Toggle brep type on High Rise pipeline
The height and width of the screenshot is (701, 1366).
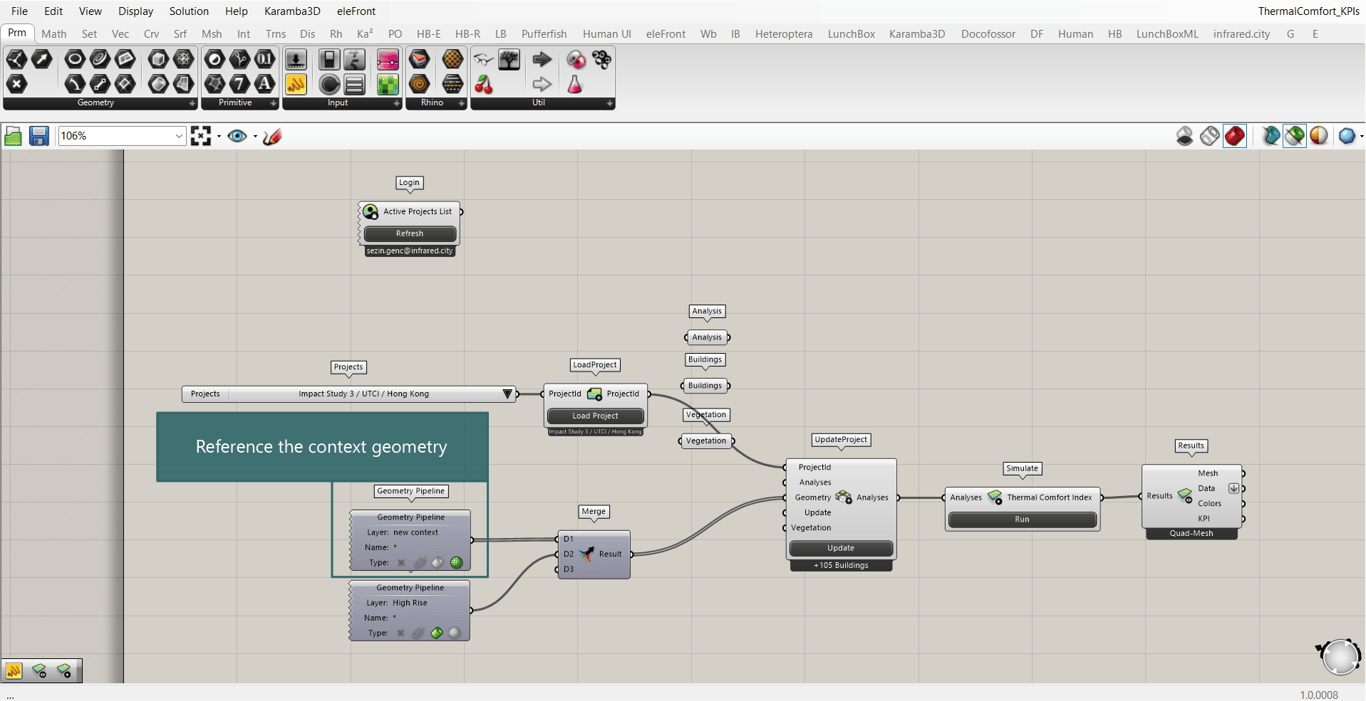point(437,633)
